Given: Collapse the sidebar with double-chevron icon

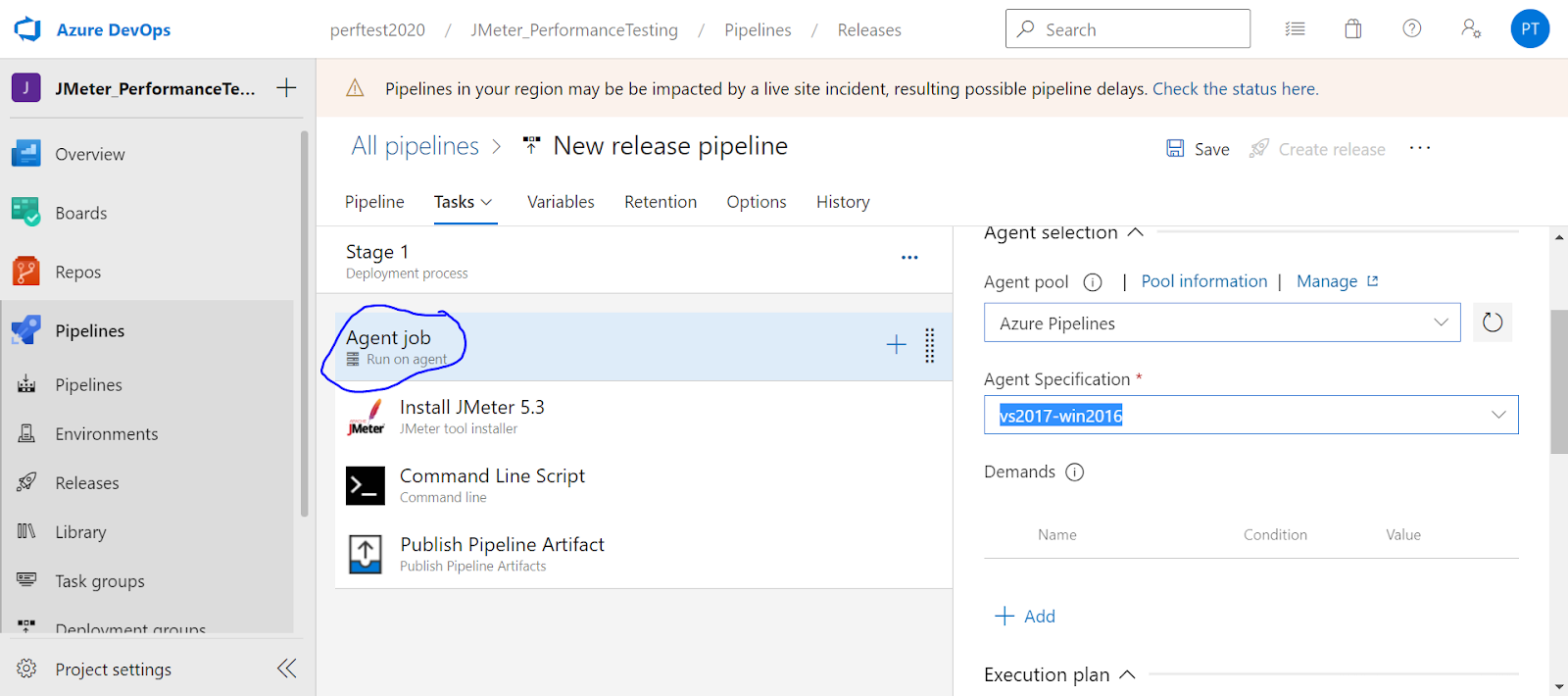Looking at the screenshot, I should pyautogui.click(x=286, y=669).
